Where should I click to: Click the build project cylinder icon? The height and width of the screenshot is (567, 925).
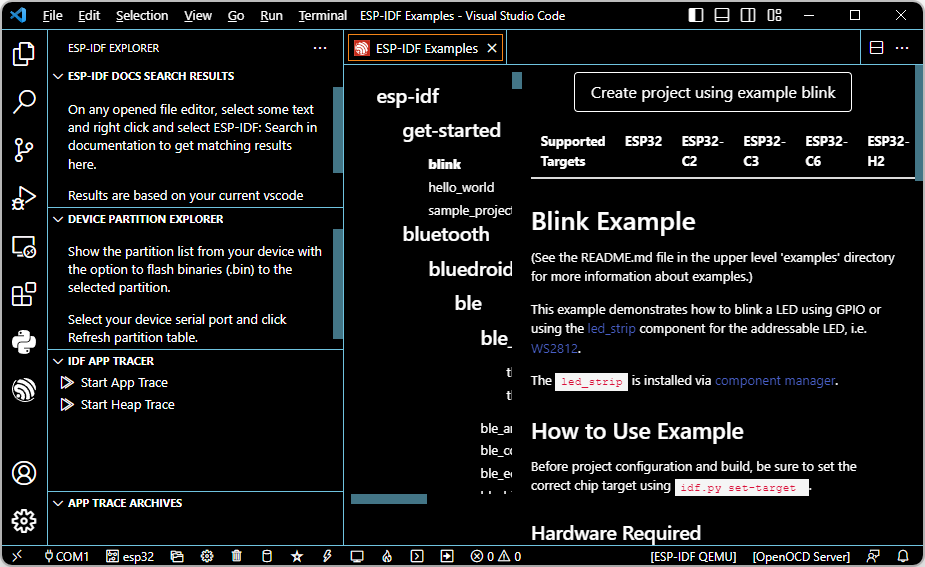(267, 556)
